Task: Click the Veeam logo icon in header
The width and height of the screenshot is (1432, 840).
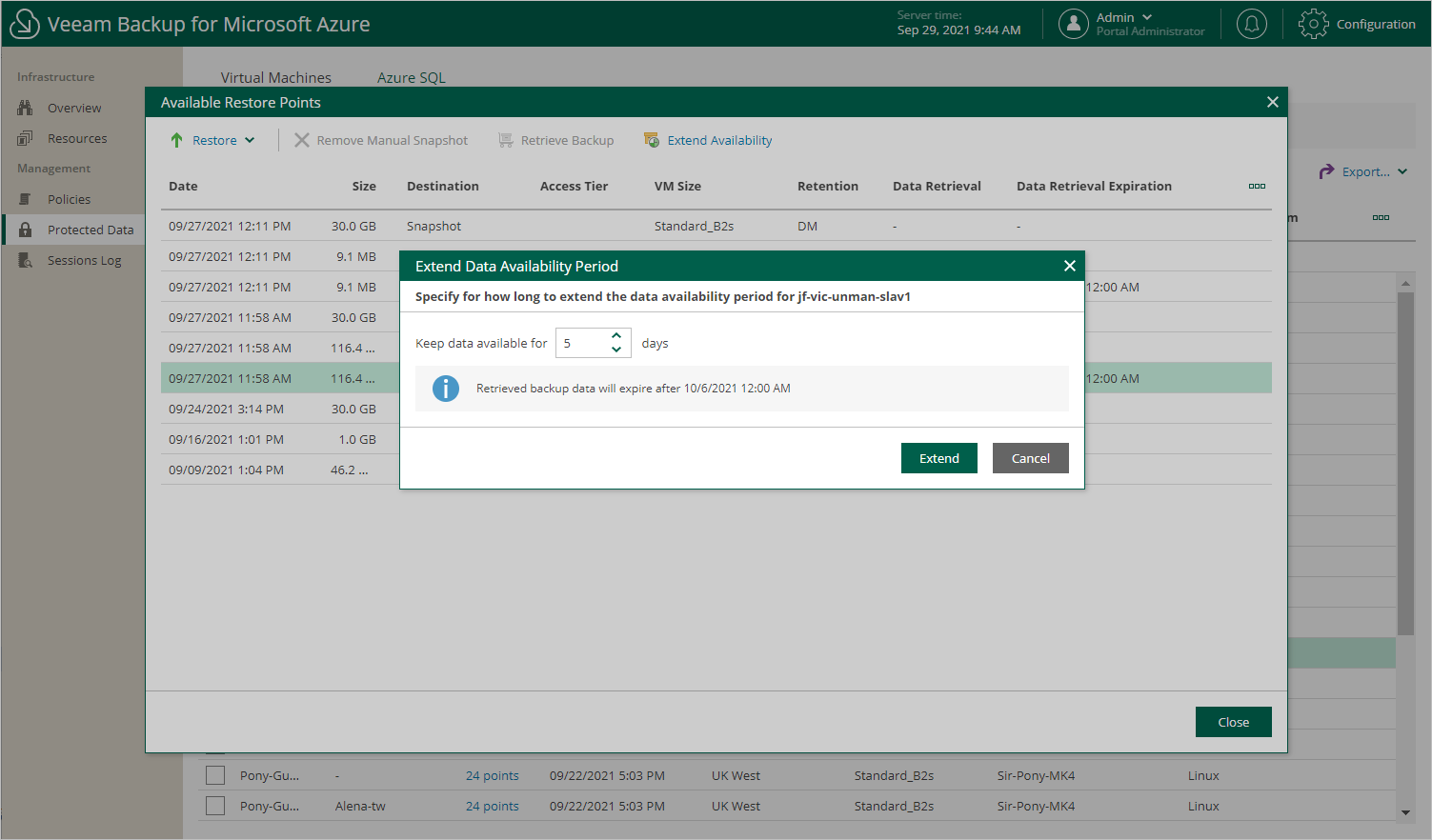Action: (24, 24)
